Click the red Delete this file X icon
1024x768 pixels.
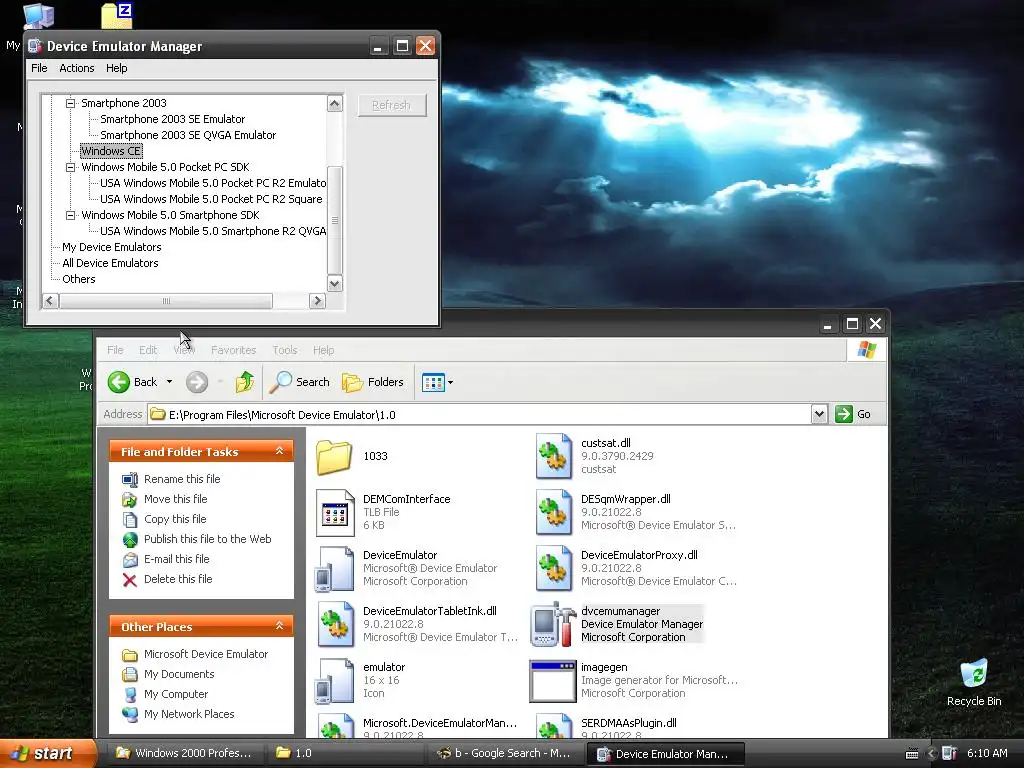(130, 580)
